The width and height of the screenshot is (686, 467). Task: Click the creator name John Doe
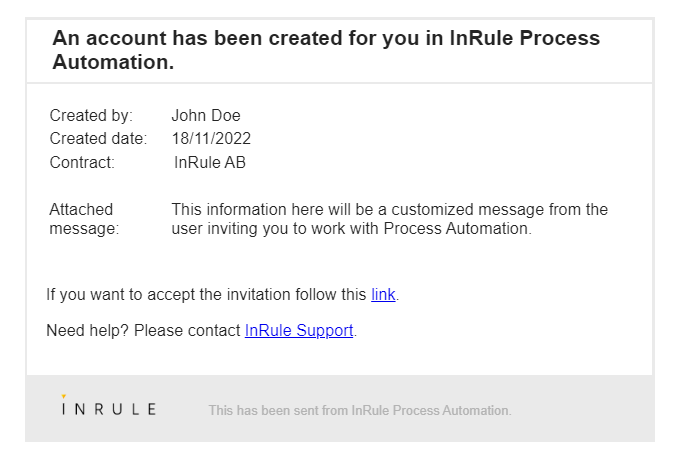tap(206, 116)
